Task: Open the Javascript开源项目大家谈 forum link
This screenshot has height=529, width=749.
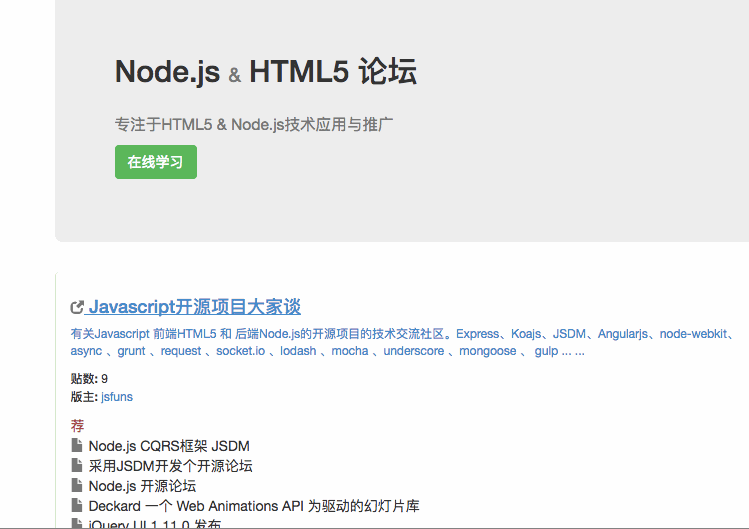Action: pyautogui.click(x=195, y=307)
